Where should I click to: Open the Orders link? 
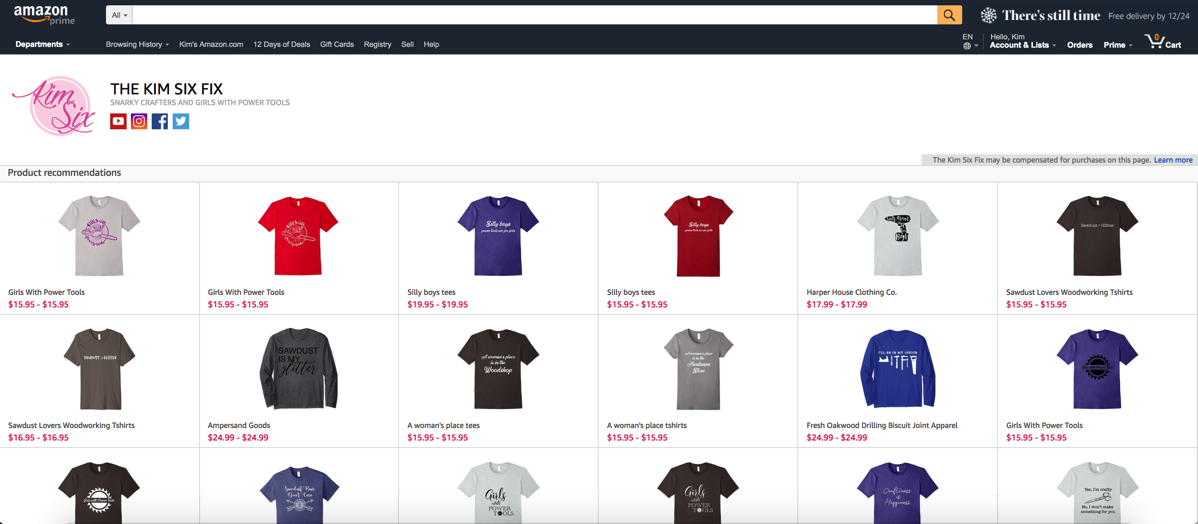1080,45
